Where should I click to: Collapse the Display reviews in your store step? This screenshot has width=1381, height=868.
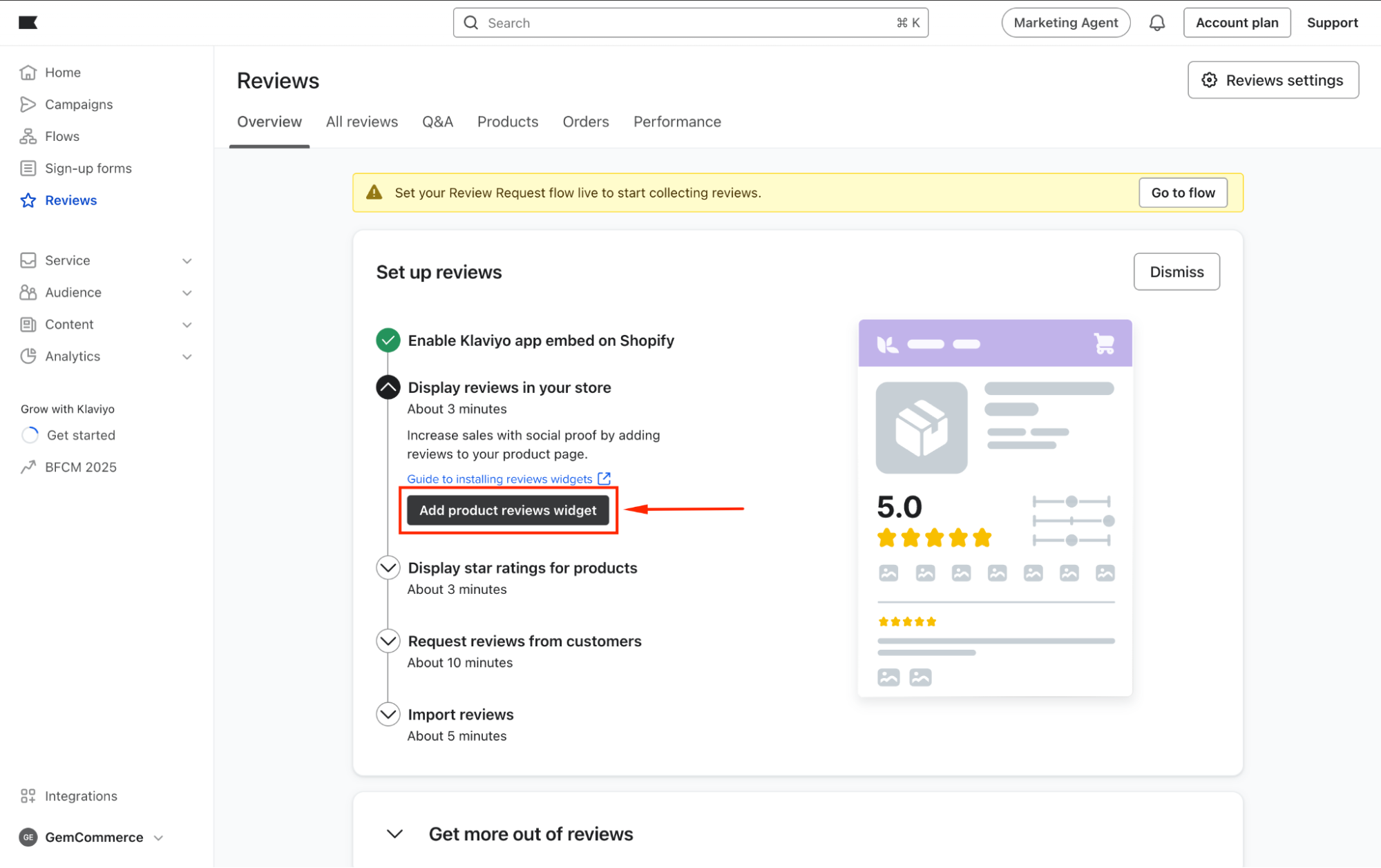[388, 387]
